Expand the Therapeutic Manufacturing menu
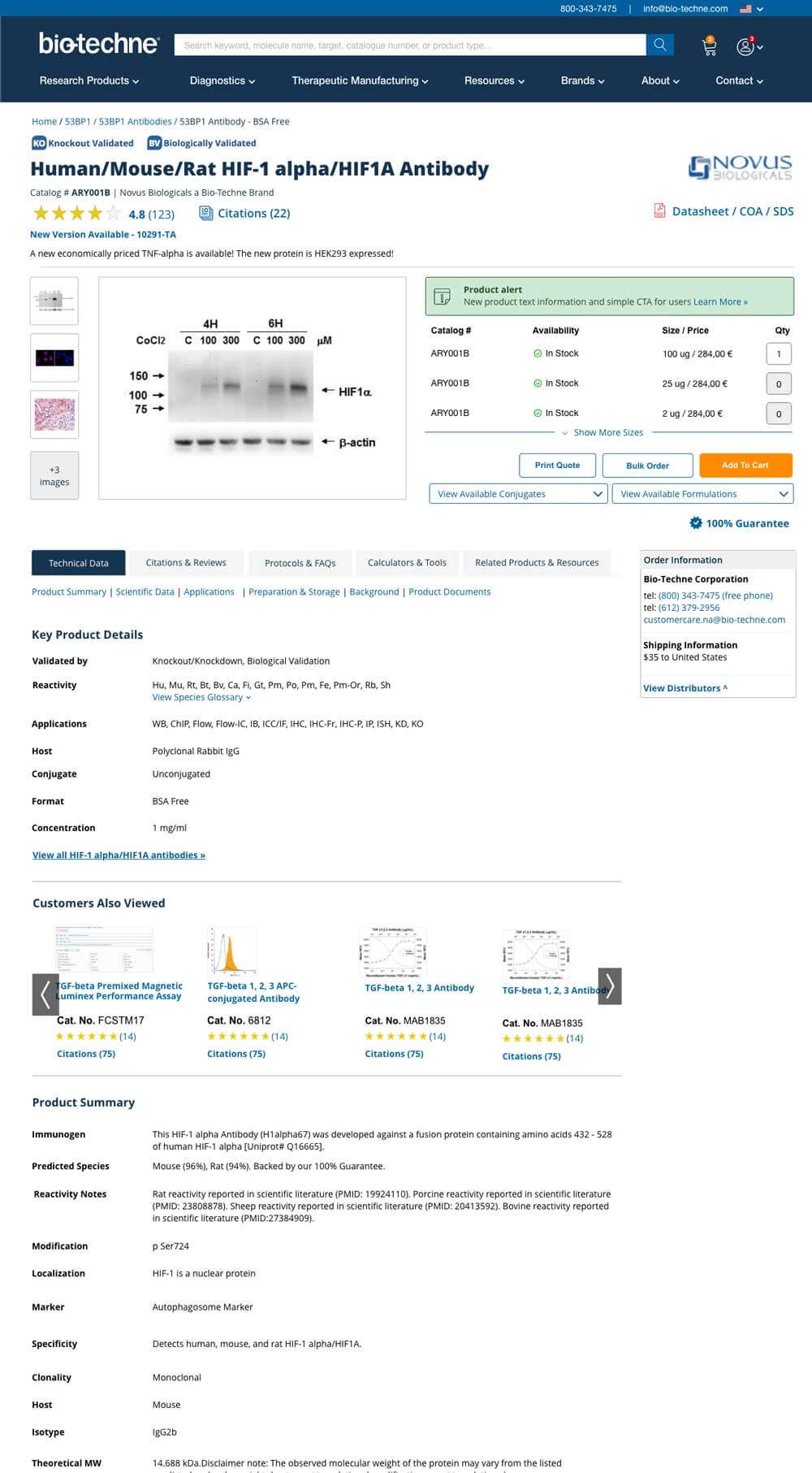 pos(360,80)
